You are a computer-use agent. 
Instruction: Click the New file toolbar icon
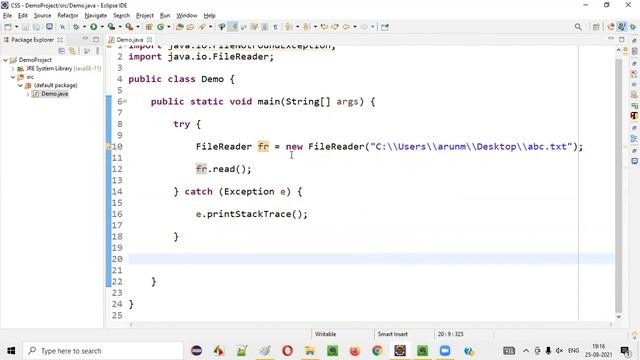coord(8,27)
